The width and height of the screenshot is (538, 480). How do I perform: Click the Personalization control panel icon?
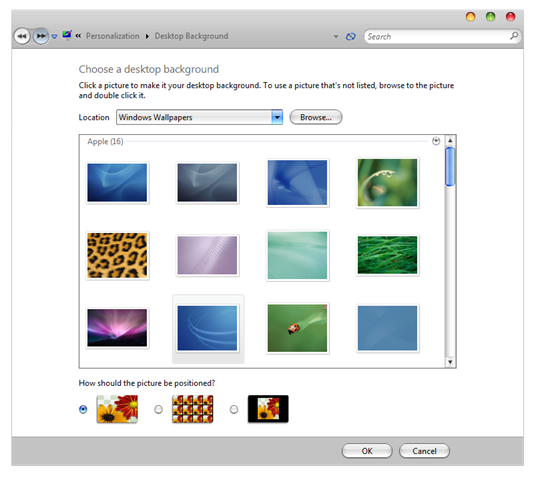click(67, 35)
